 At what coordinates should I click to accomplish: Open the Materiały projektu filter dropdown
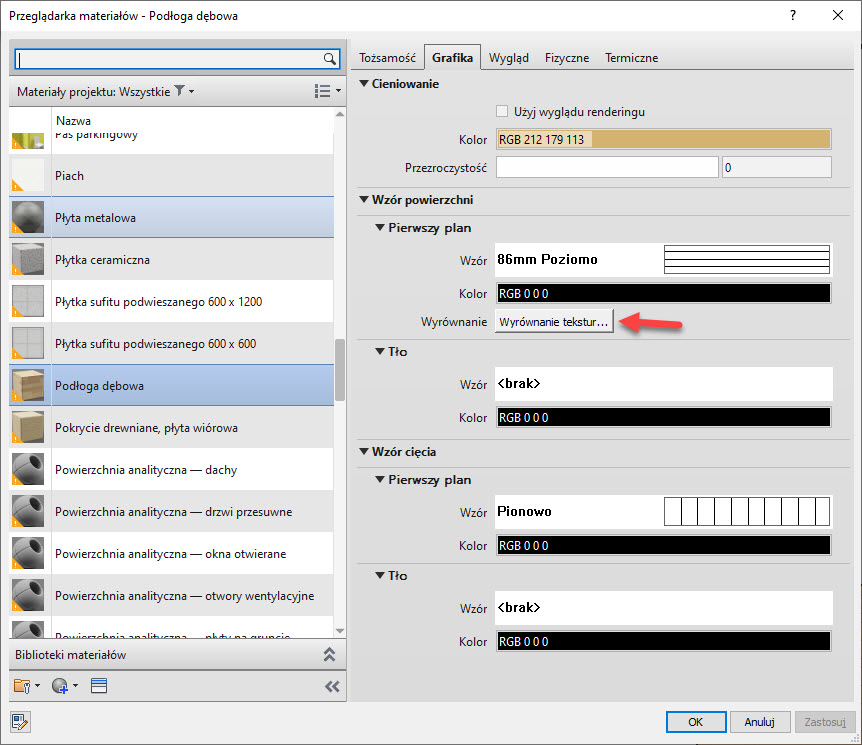(184, 91)
